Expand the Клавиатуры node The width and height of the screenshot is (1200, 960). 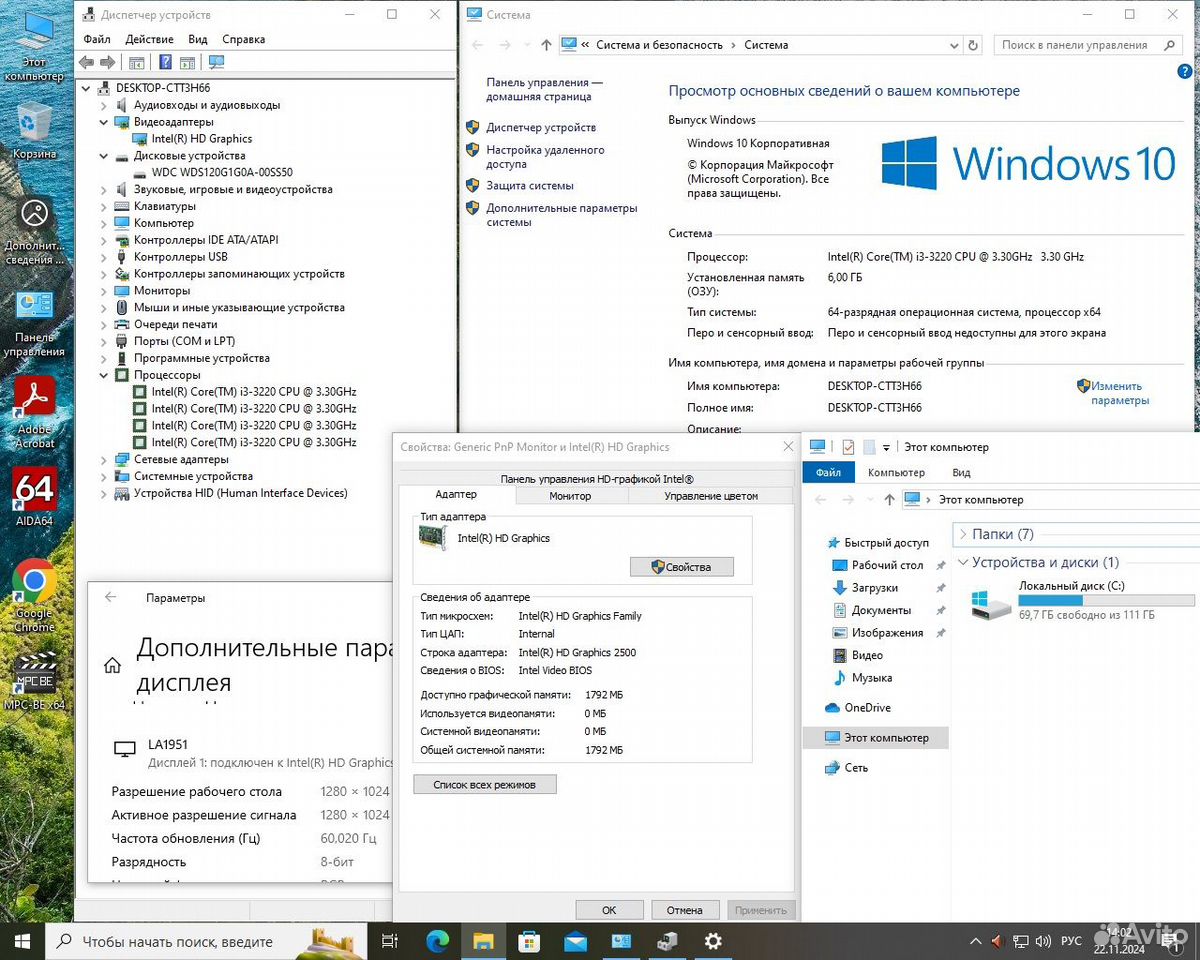(104, 206)
